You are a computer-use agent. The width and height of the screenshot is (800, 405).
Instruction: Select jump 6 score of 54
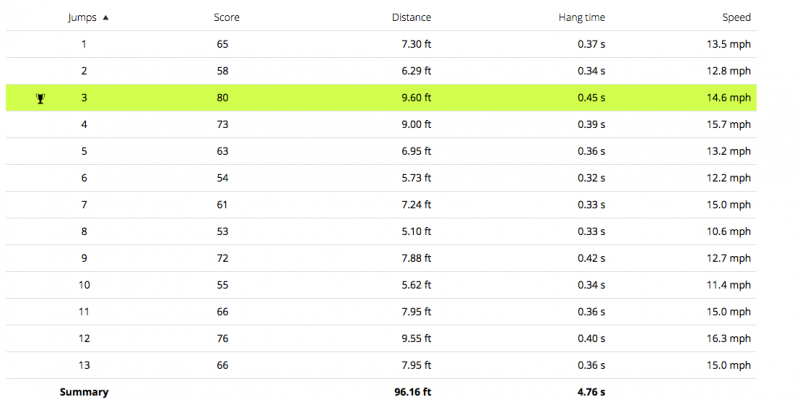coord(222,178)
